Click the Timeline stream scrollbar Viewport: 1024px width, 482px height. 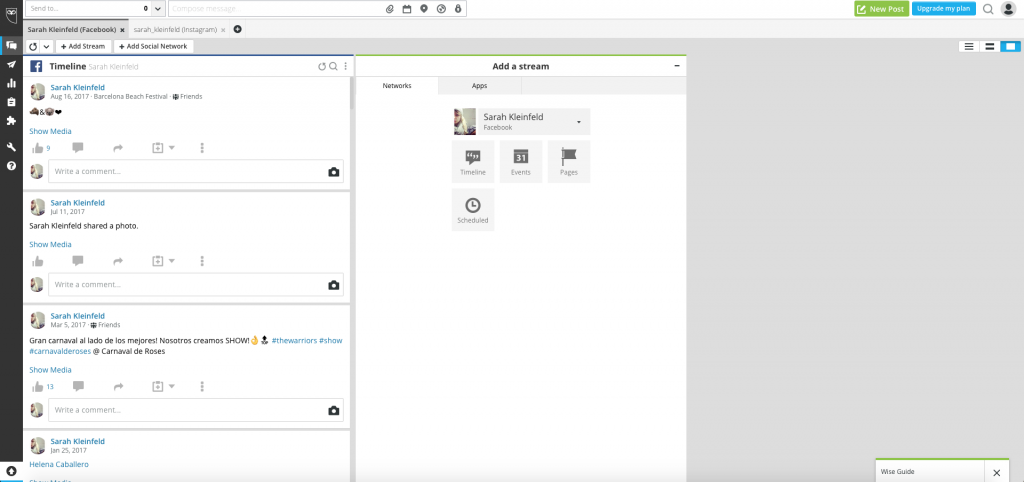click(x=353, y=93)
